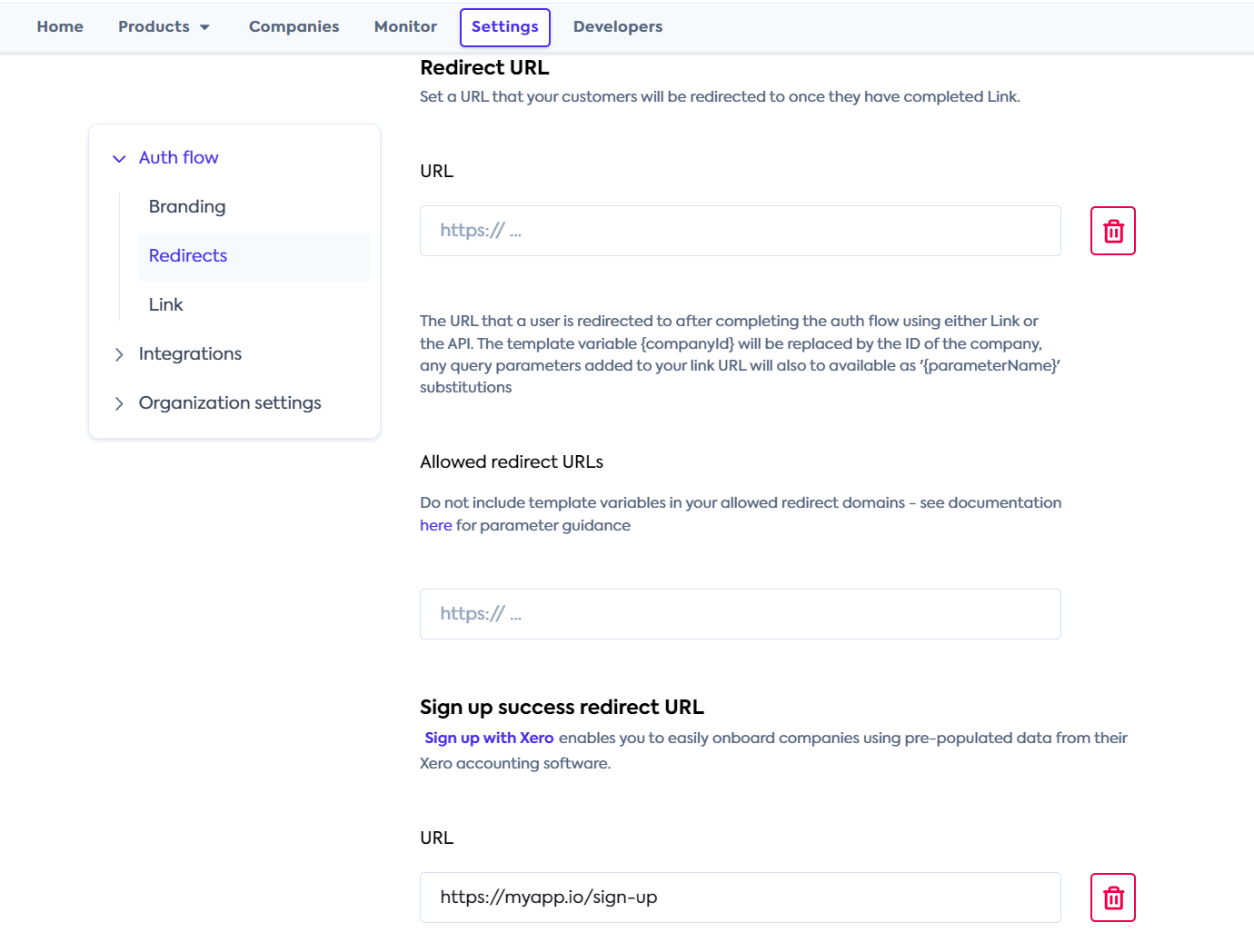Select Link under Auth flow

[x=165, y=304]
